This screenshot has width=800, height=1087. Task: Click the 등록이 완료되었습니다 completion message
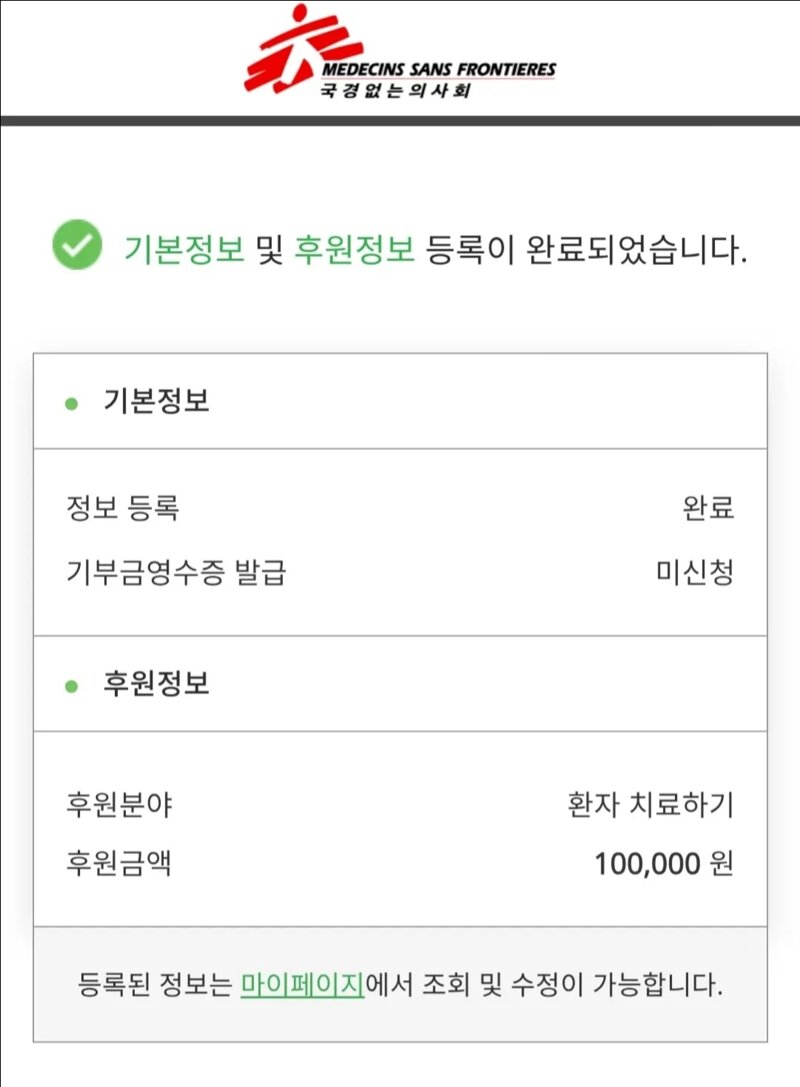(586, 249)
